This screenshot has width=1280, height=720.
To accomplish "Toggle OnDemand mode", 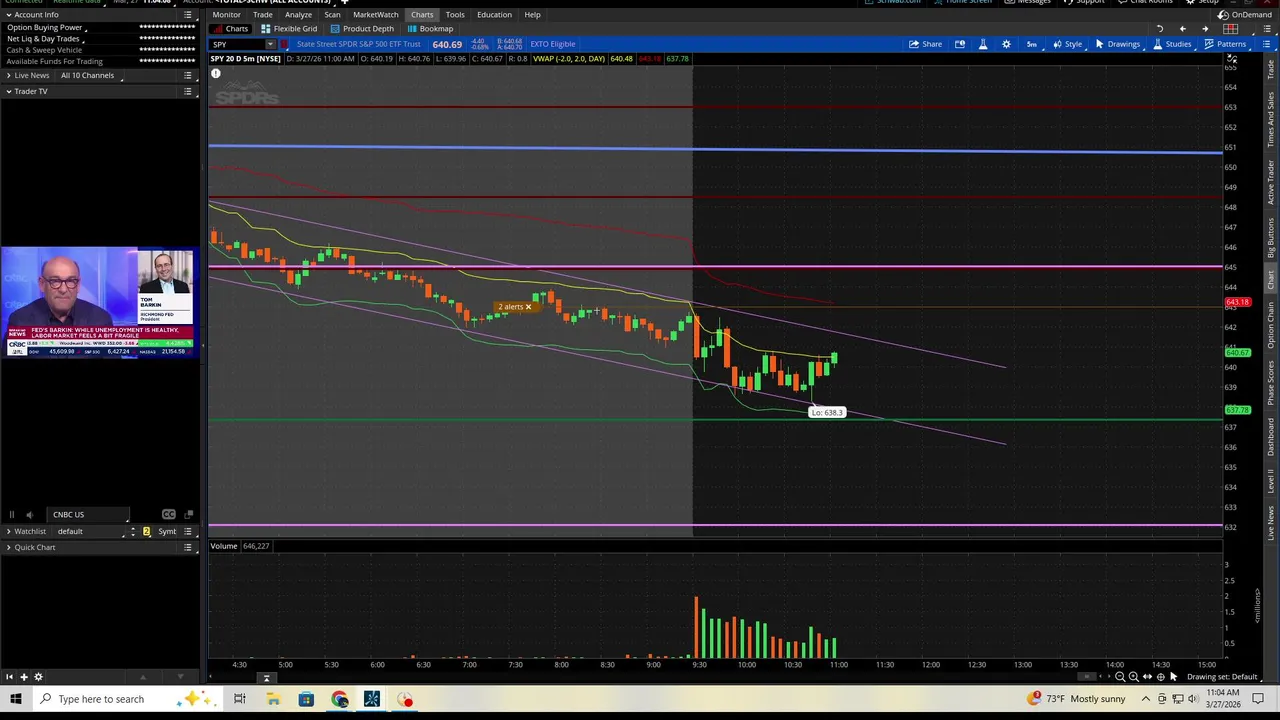I will point(1245,15).
